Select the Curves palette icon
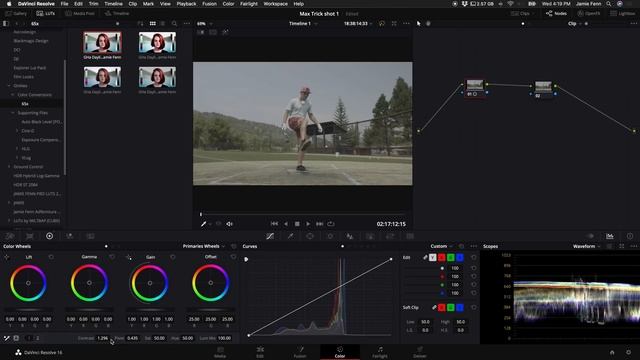 [x=270, y=236]
